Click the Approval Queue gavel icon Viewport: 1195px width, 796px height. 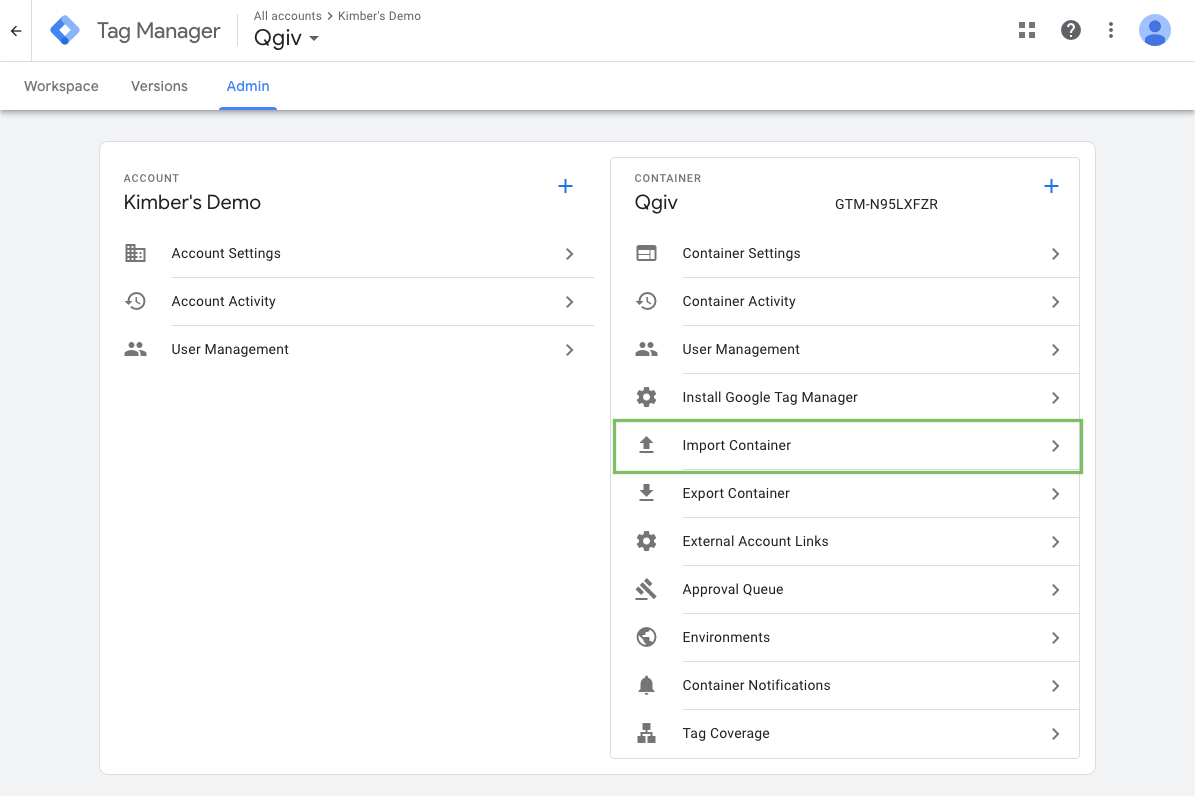(646, 589)
